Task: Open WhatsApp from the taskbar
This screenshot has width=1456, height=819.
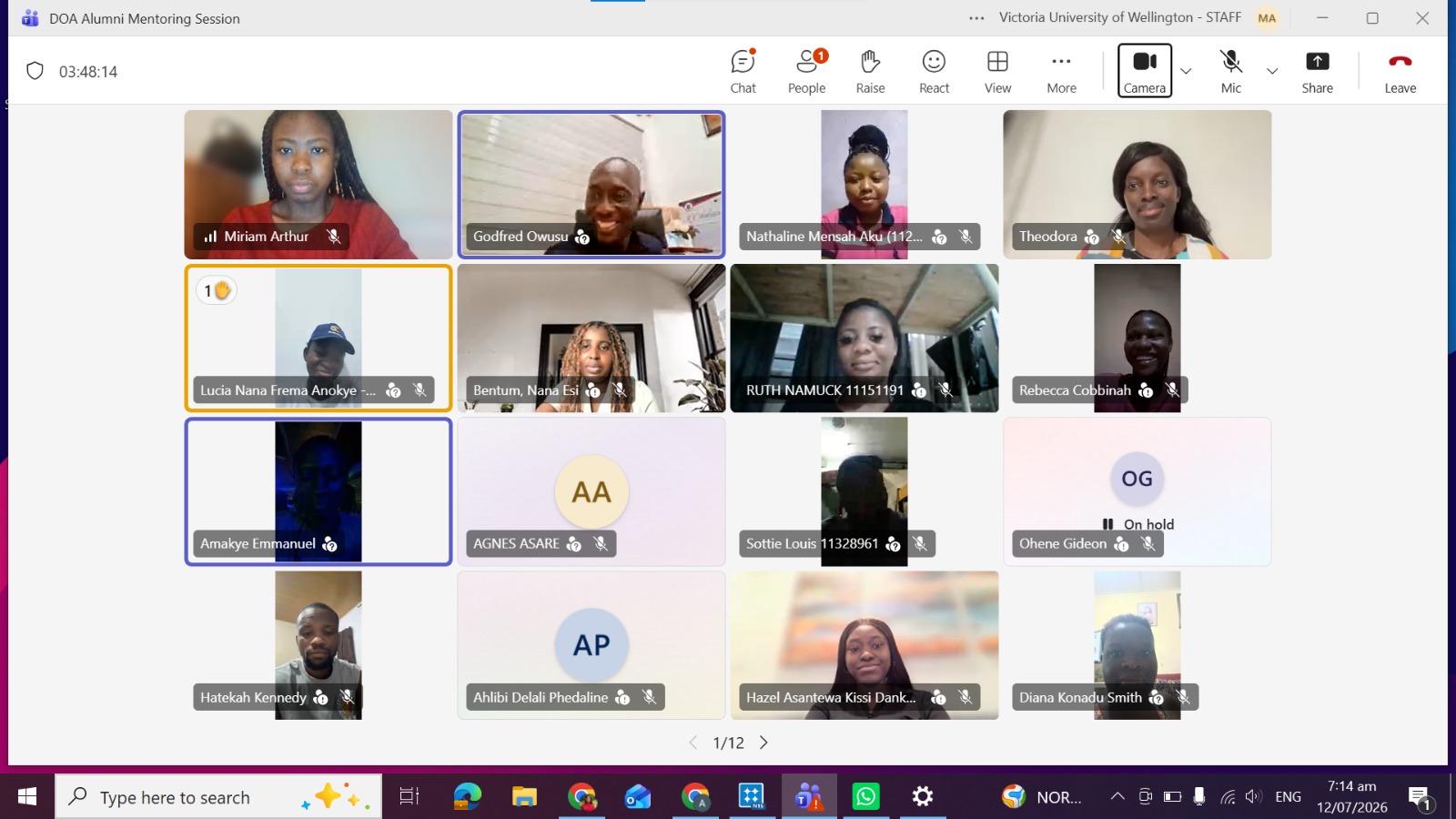Action: pos(865,797)
